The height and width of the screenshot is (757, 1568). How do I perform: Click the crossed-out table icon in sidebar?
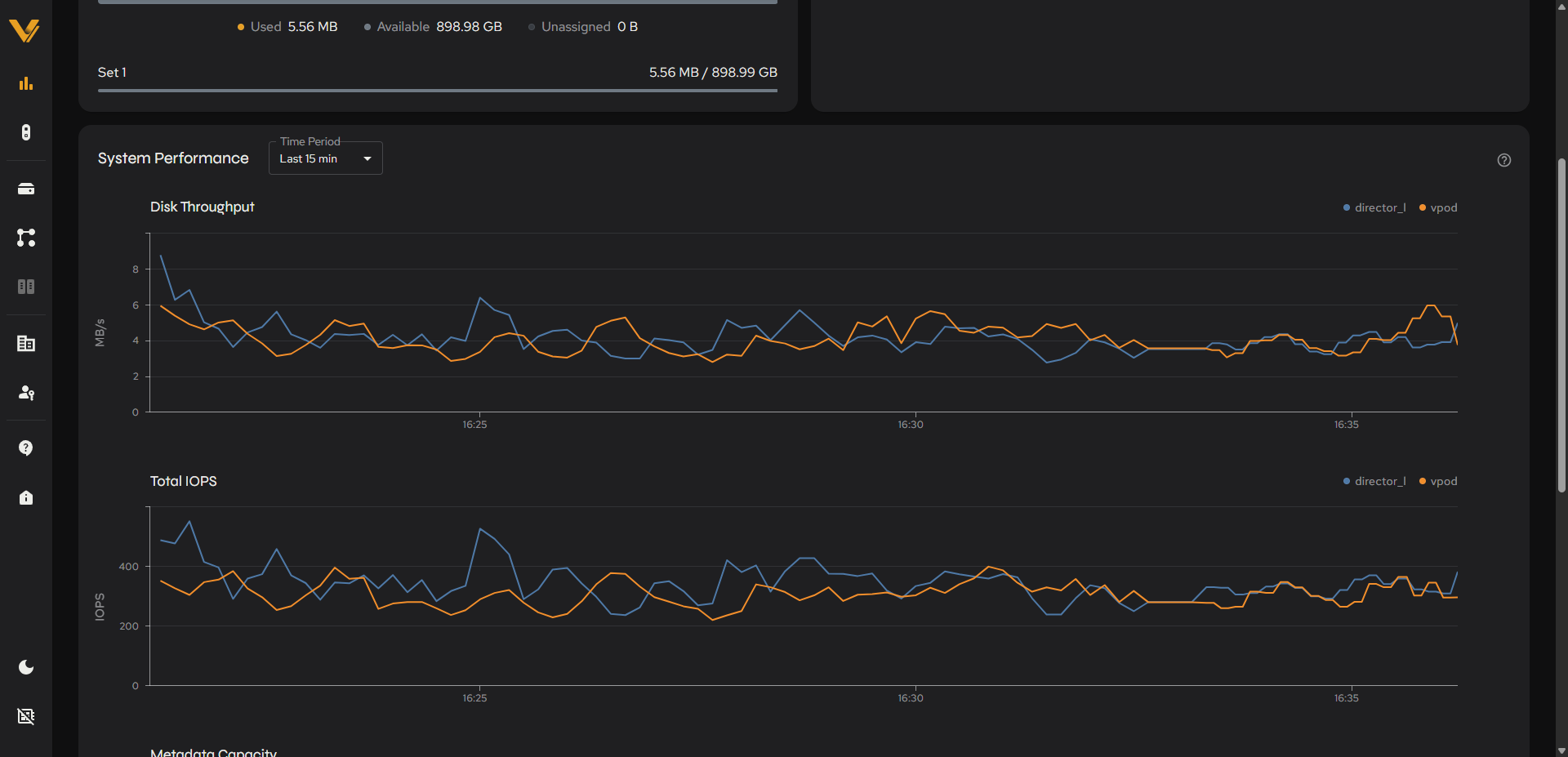coord(26,716)
